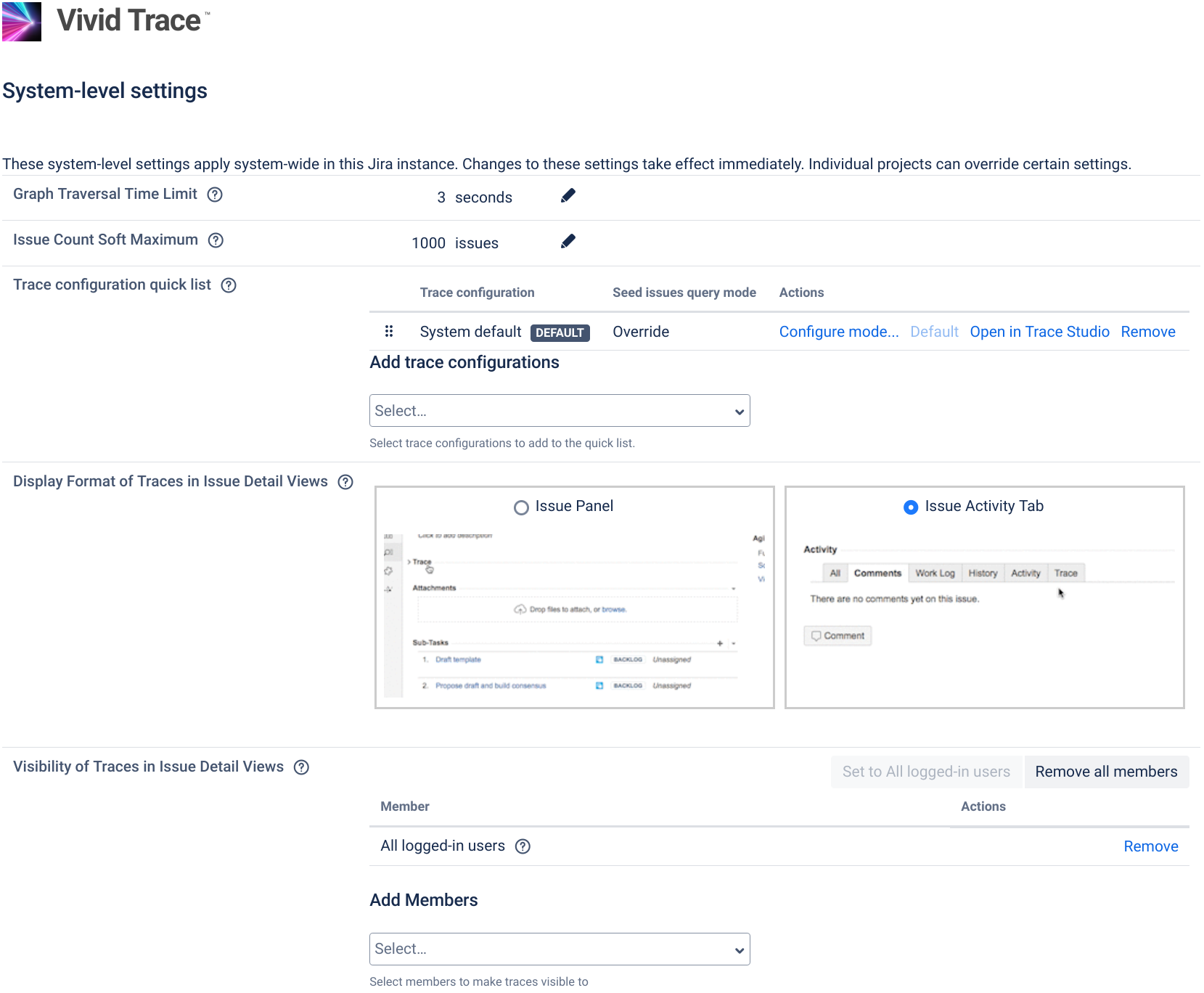
Task: Click the Override seed issues mode cell
Action: tap(641, 332)
